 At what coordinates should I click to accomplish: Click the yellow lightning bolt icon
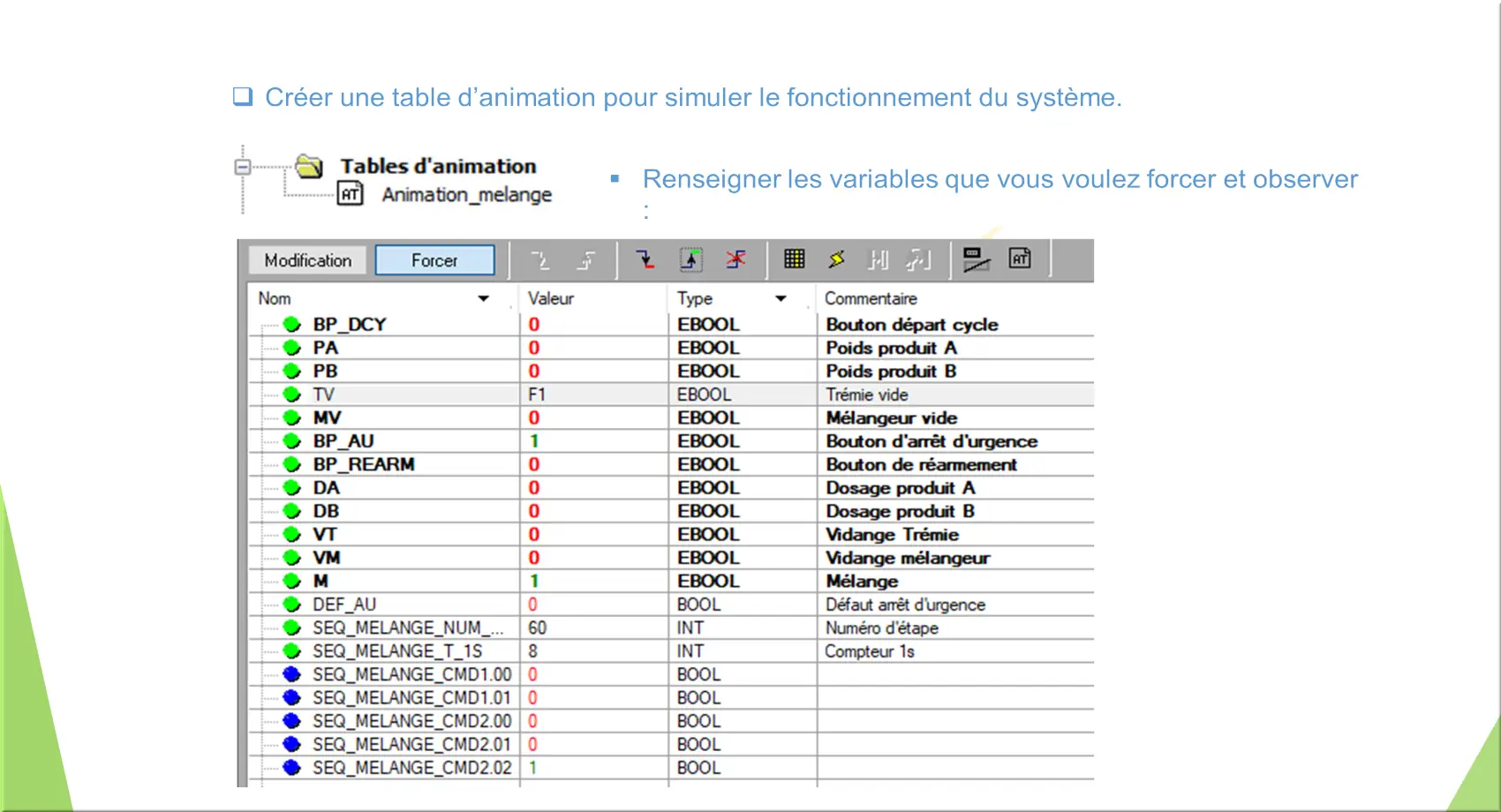coord(836,259)
